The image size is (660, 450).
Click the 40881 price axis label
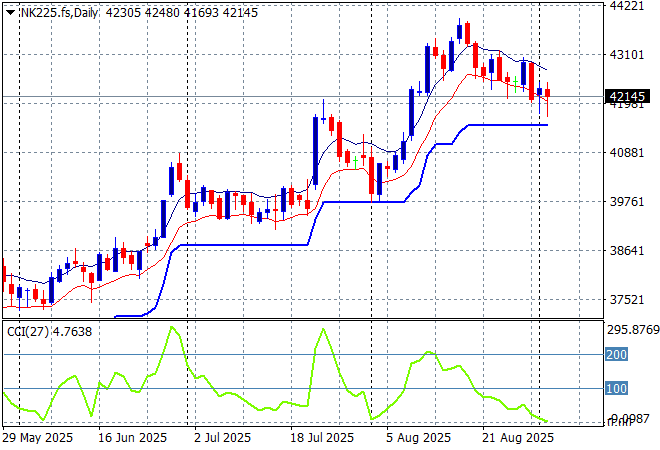point(629,153)
